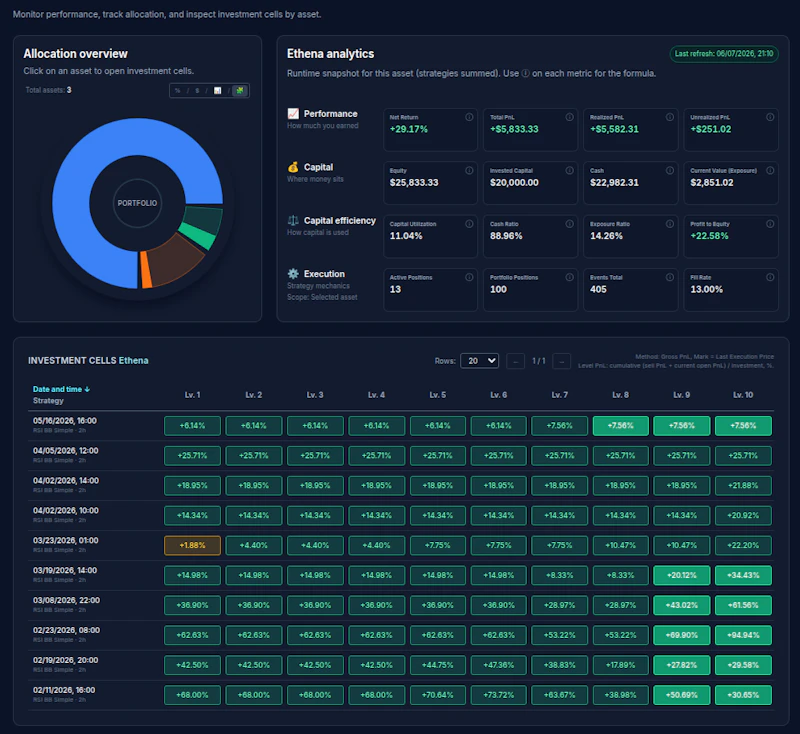Open info icon for Total PnL
Viewport: 800px width, 734px height.
[569, 117]
